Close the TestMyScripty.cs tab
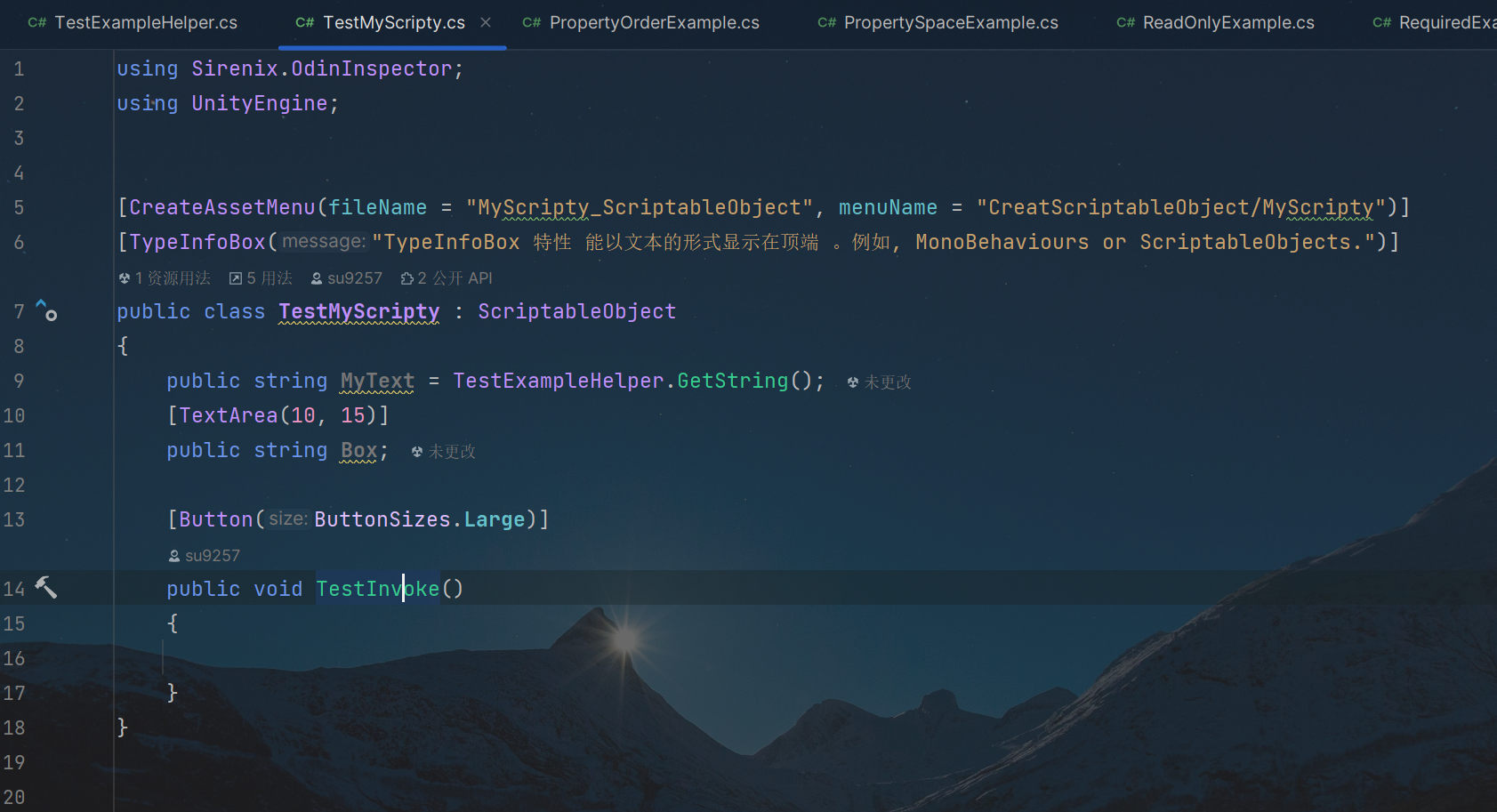Image resolution: width=1497 pixels, height=812 pixels. 486,22
